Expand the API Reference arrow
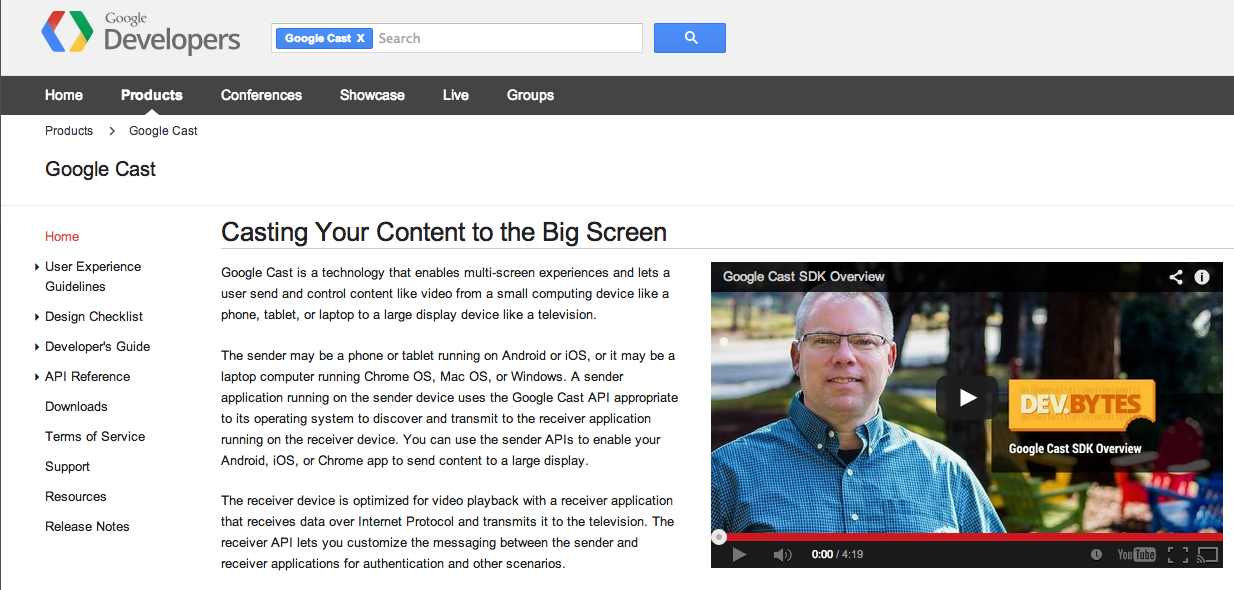This screenshot has width=1234, height=590. click(x=37, y=377)
